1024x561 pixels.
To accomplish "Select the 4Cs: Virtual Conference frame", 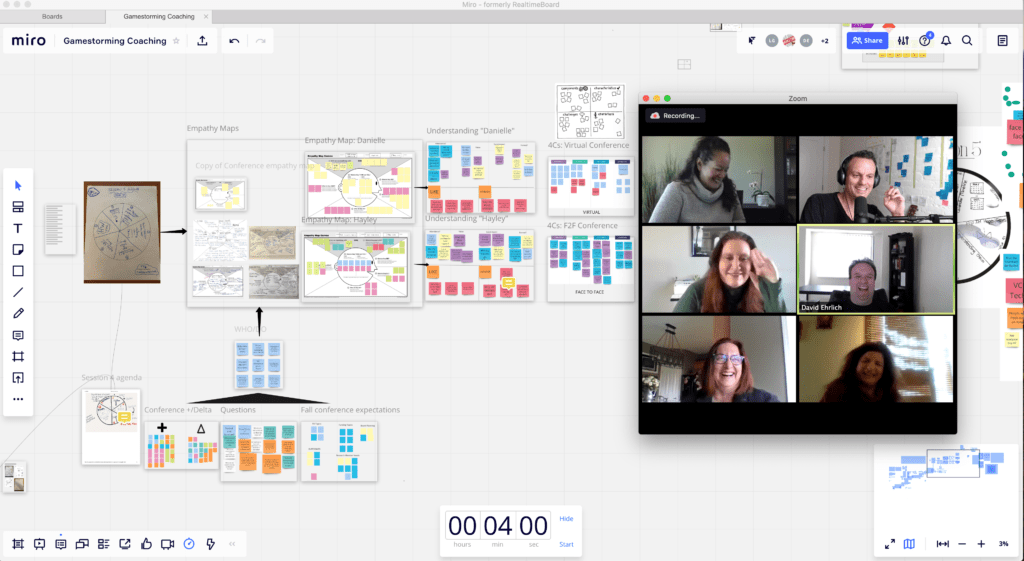I will pos(590,185).
